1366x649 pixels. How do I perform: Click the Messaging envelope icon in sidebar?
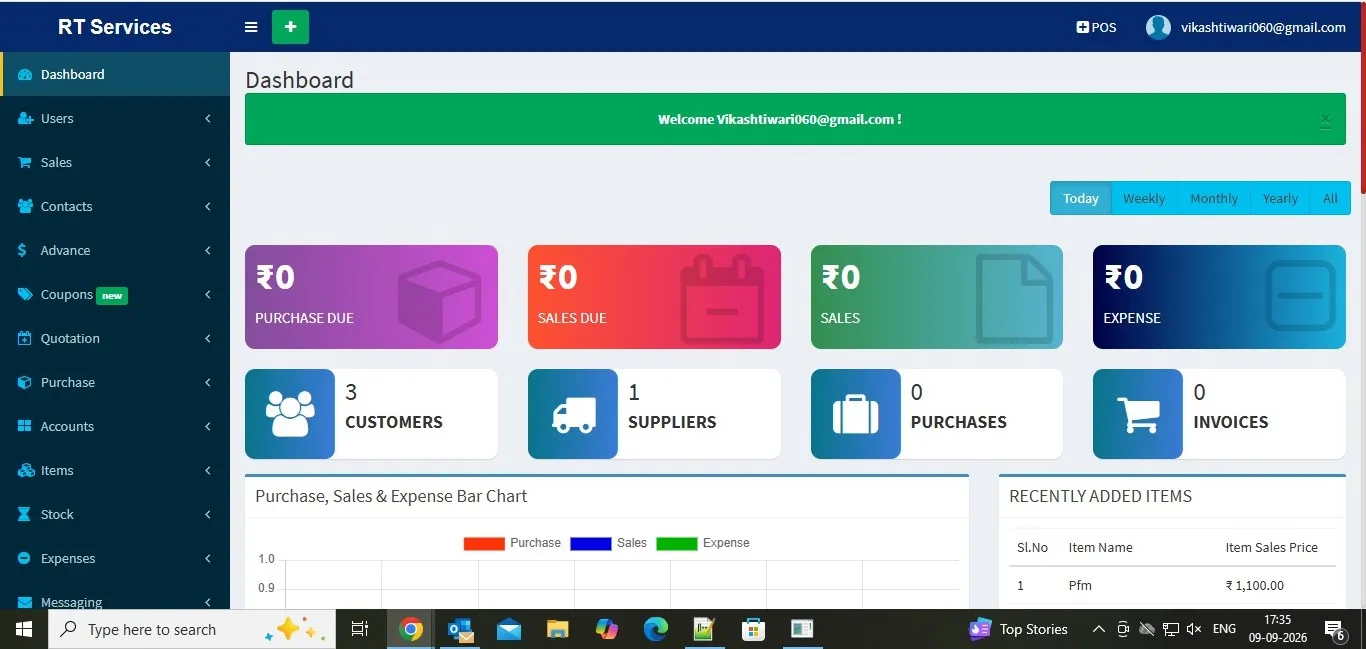pos(25,602)
